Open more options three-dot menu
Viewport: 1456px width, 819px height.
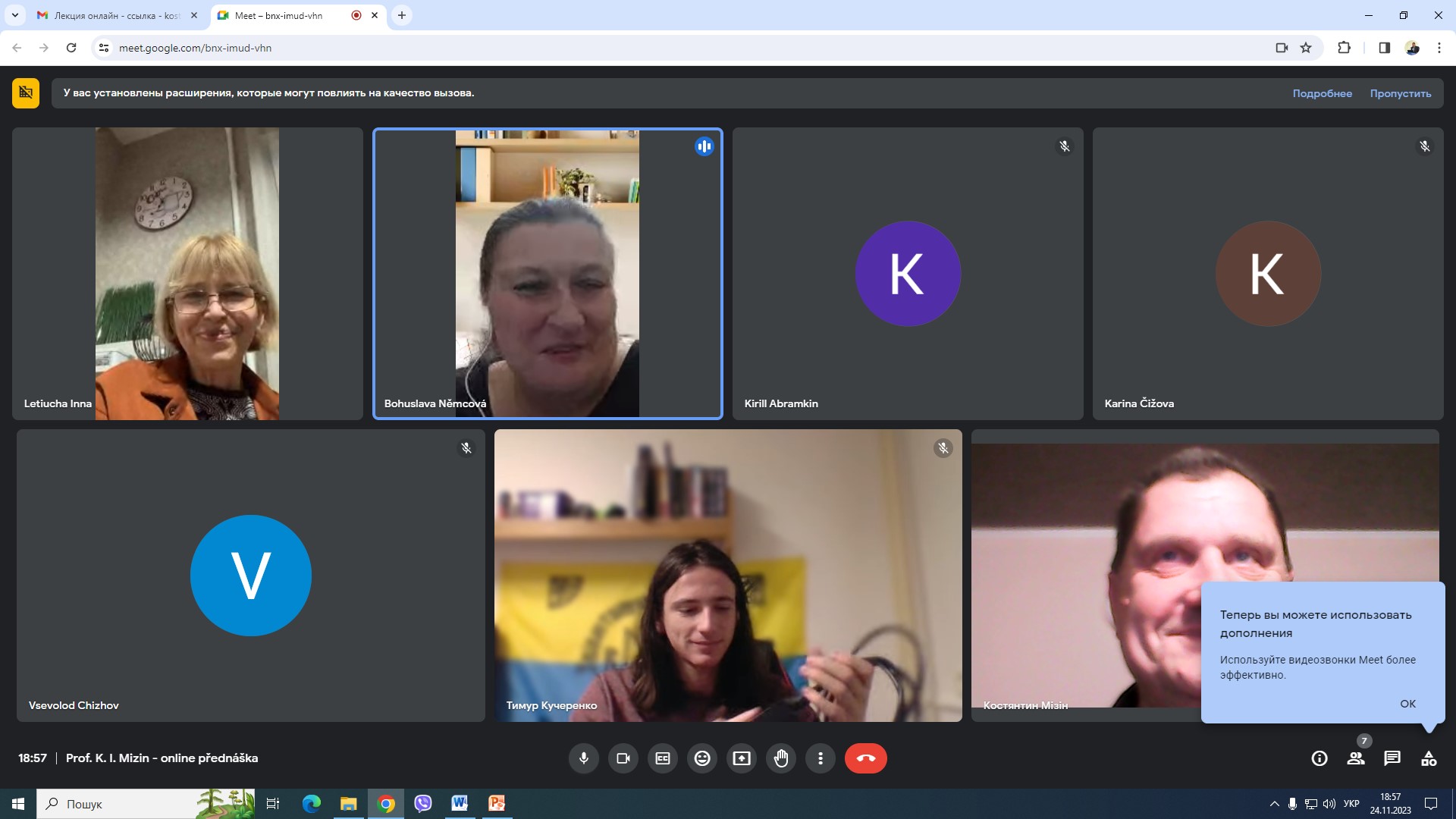point(821,758)
